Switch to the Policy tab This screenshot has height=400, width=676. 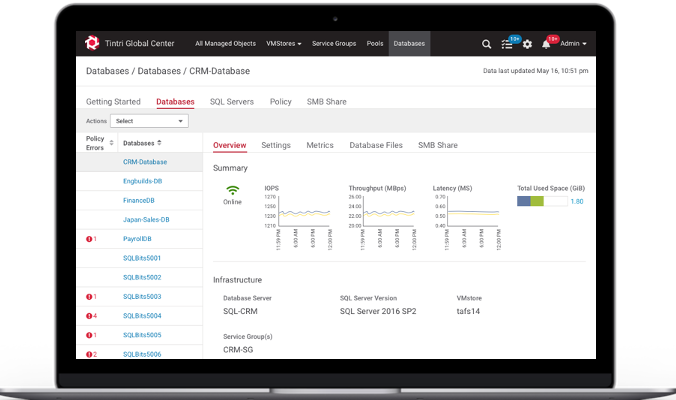[x=281, y=102]
